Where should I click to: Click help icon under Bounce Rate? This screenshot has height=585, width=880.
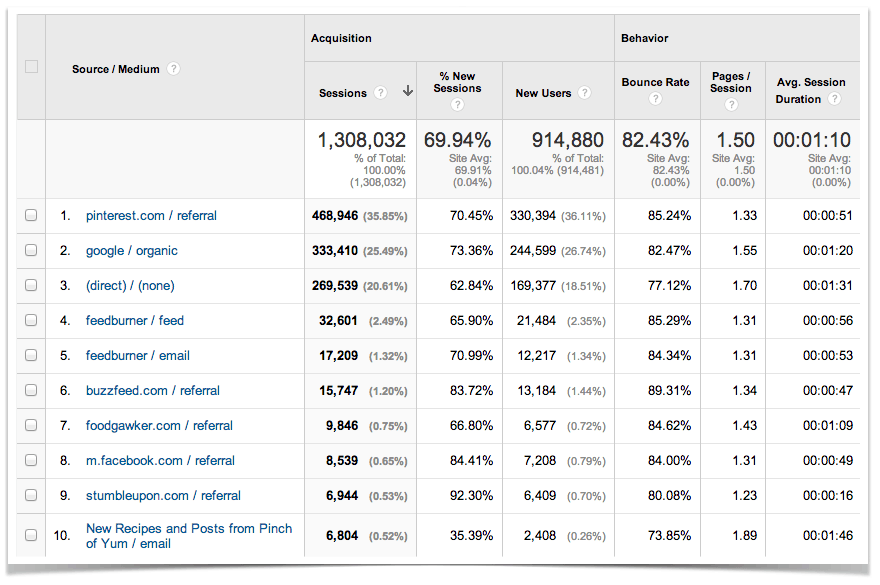[655, 99]
